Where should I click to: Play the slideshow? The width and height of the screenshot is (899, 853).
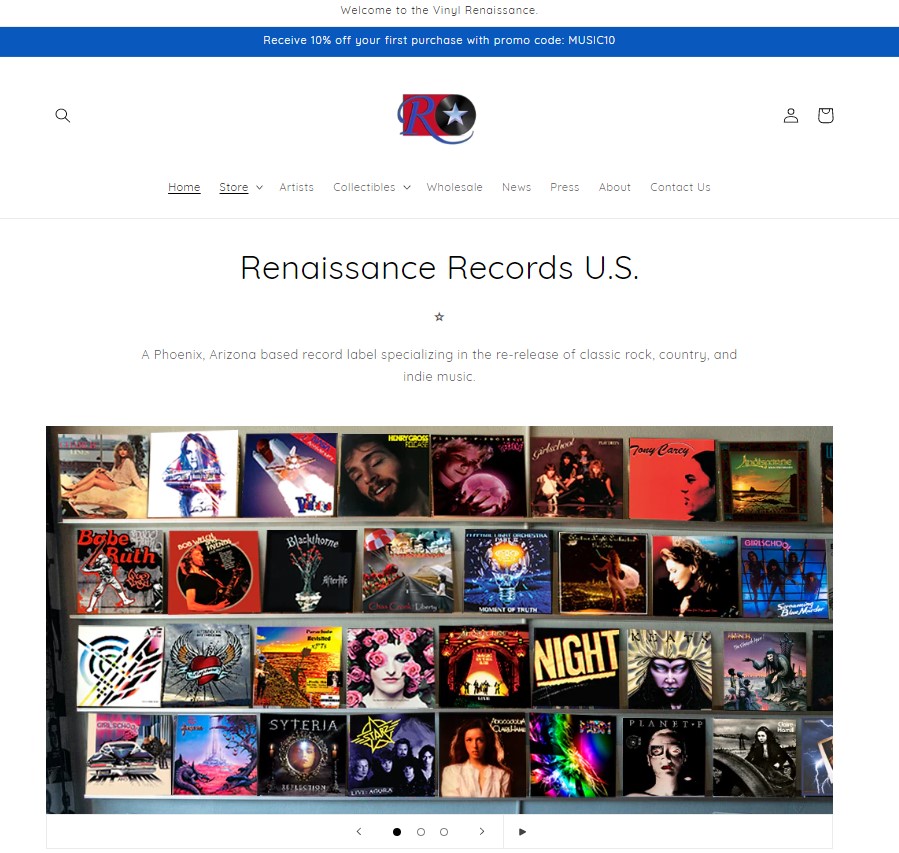pos(522,831)
